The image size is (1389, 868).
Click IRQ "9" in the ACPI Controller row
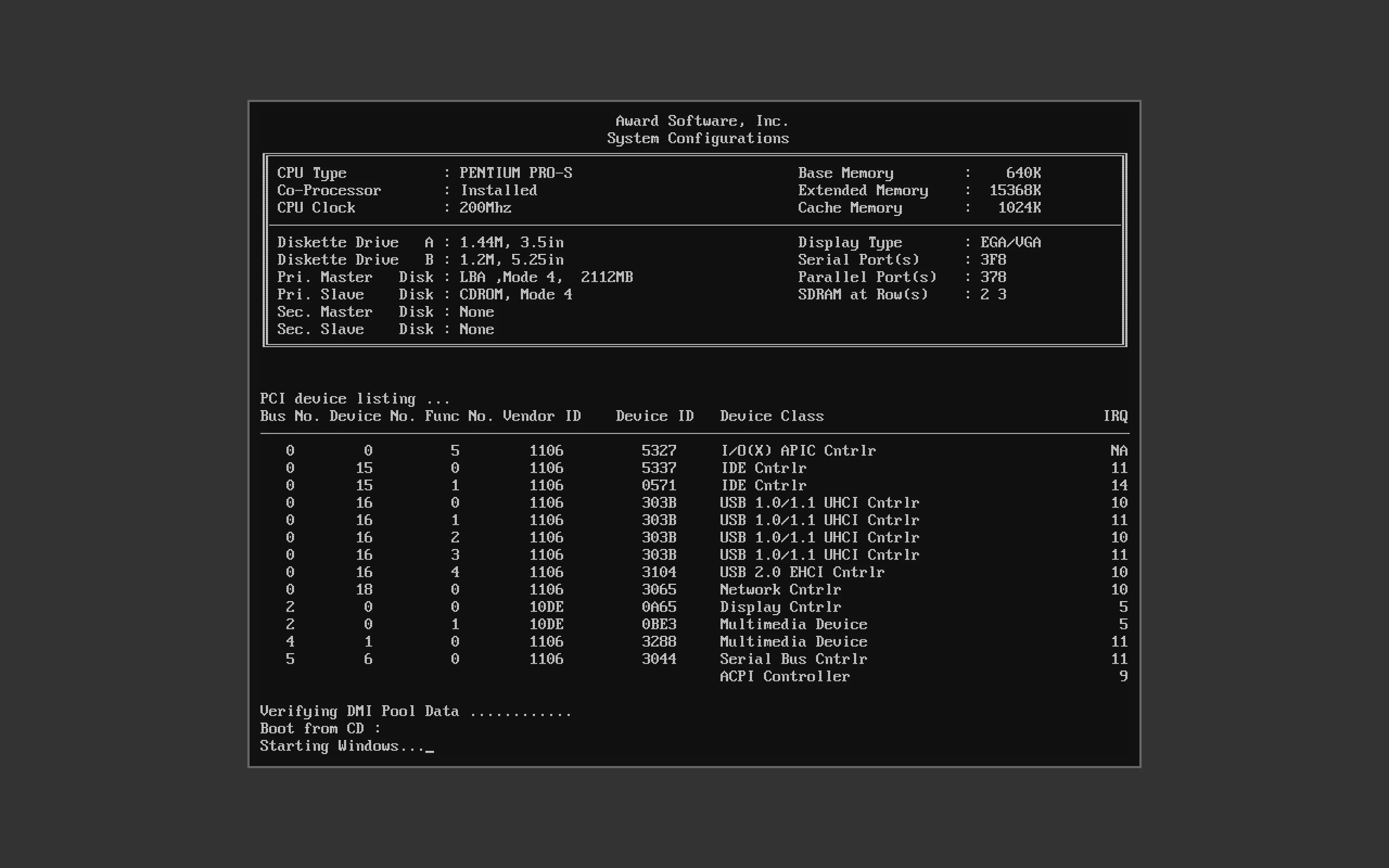pyautogui.click(x=1124, y=676)
